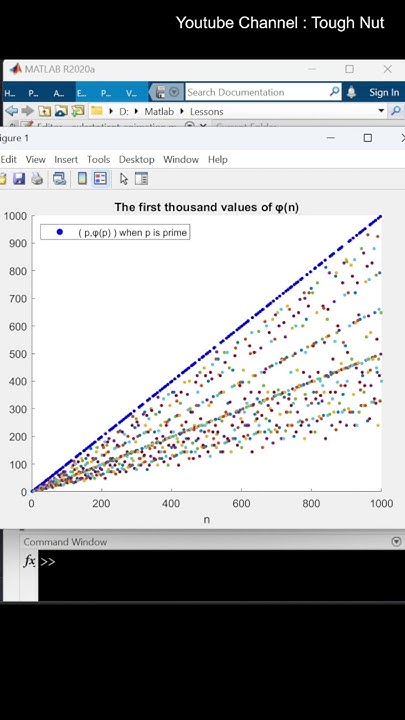Screen dimensions: 405x720
Task: Expand the arrow before D: in path
Action: (x=112, y=111)
